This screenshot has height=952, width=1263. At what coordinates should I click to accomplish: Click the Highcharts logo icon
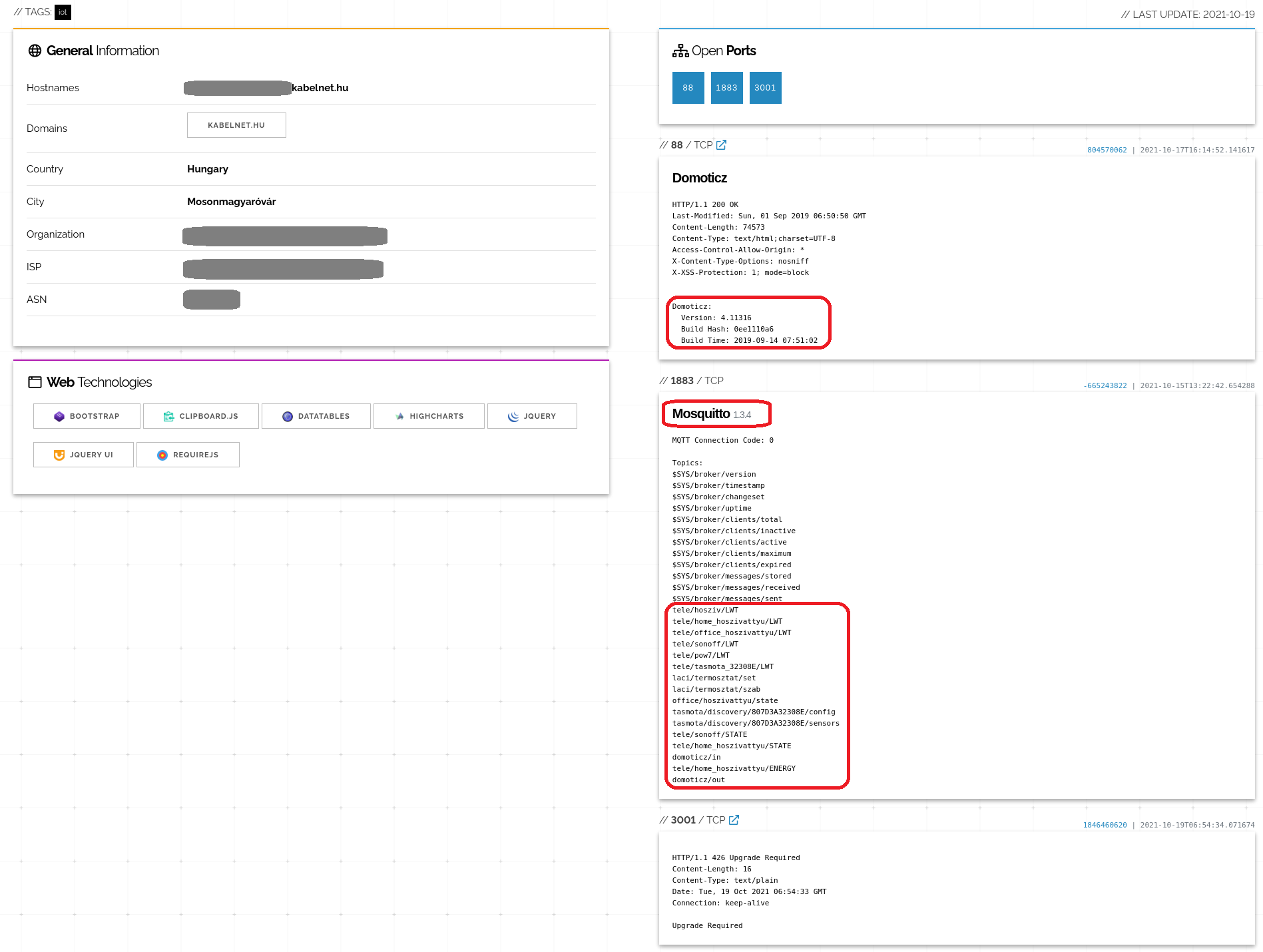[399, 416]
